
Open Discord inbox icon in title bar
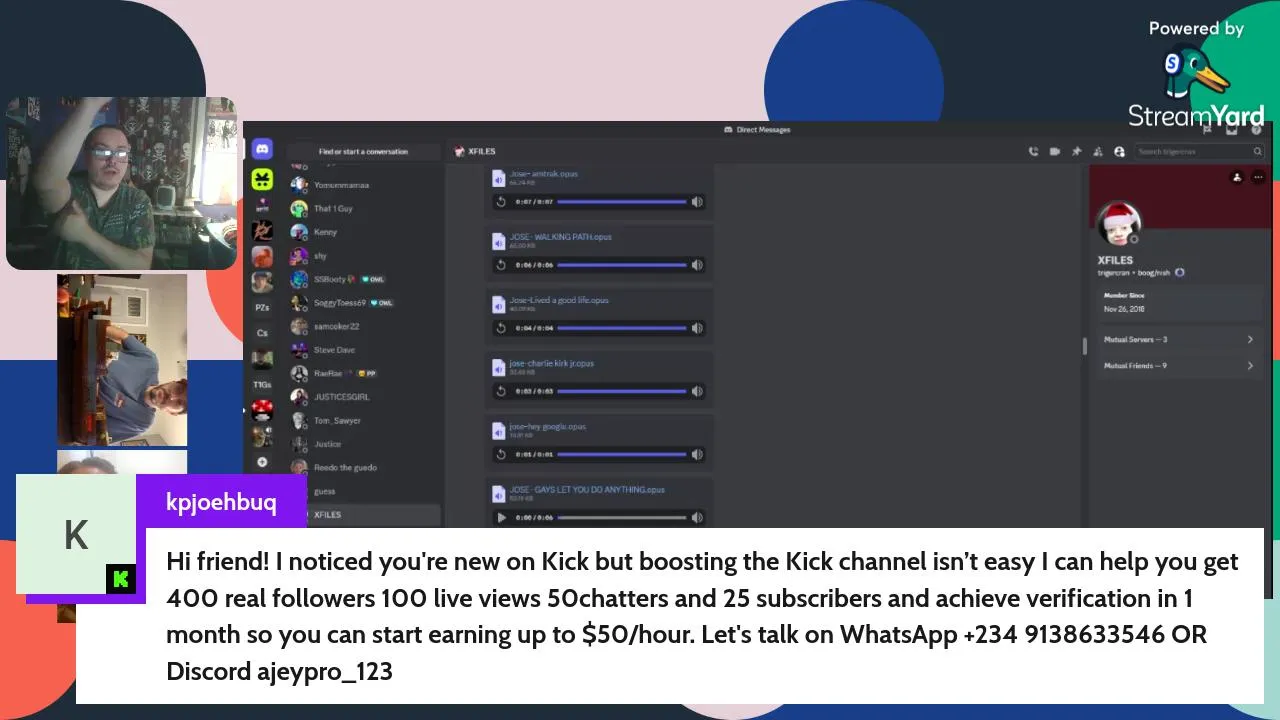coord(1232,129)
